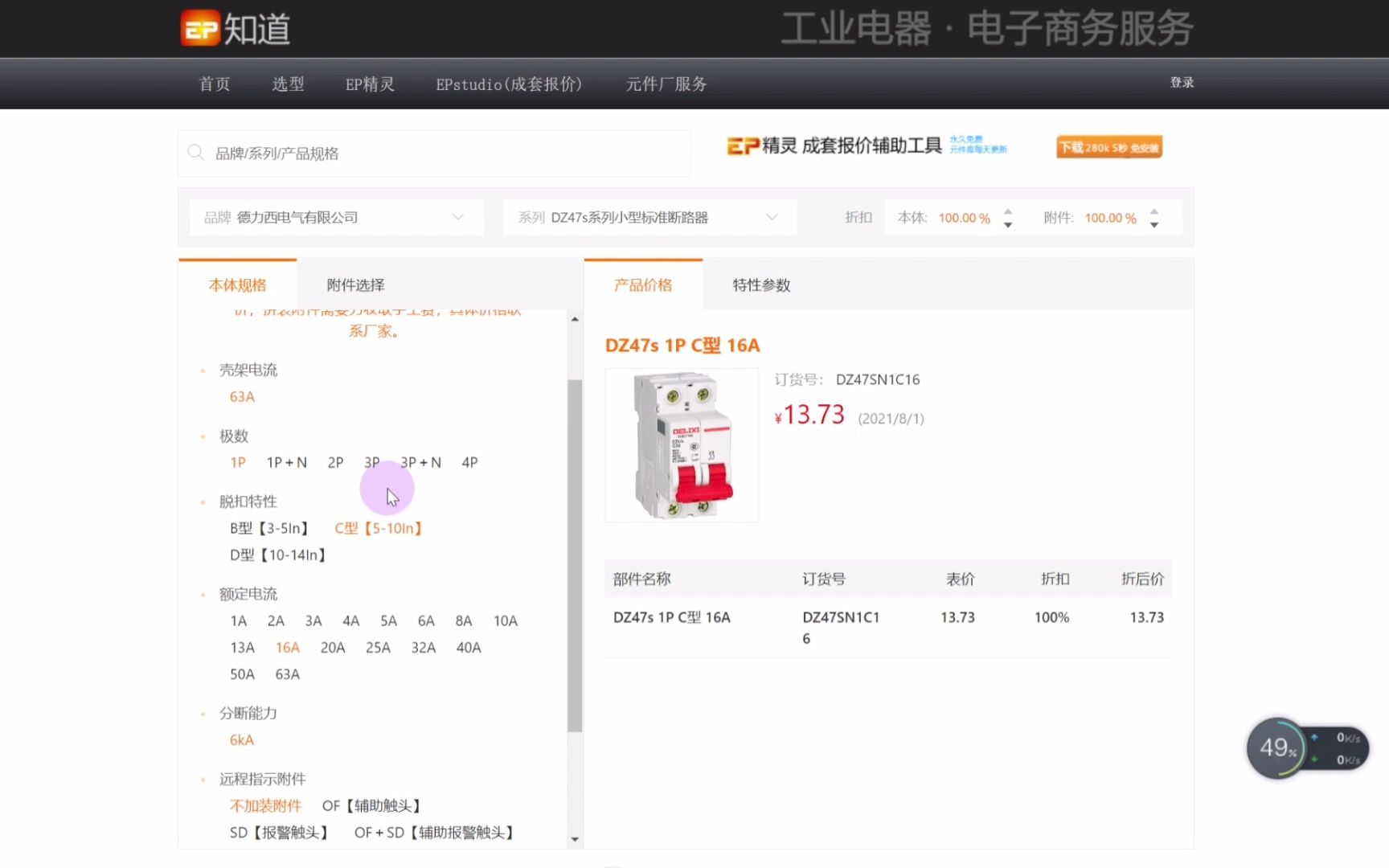
Task: Open the 系列 series dropdown
Action: click(649, 217)
